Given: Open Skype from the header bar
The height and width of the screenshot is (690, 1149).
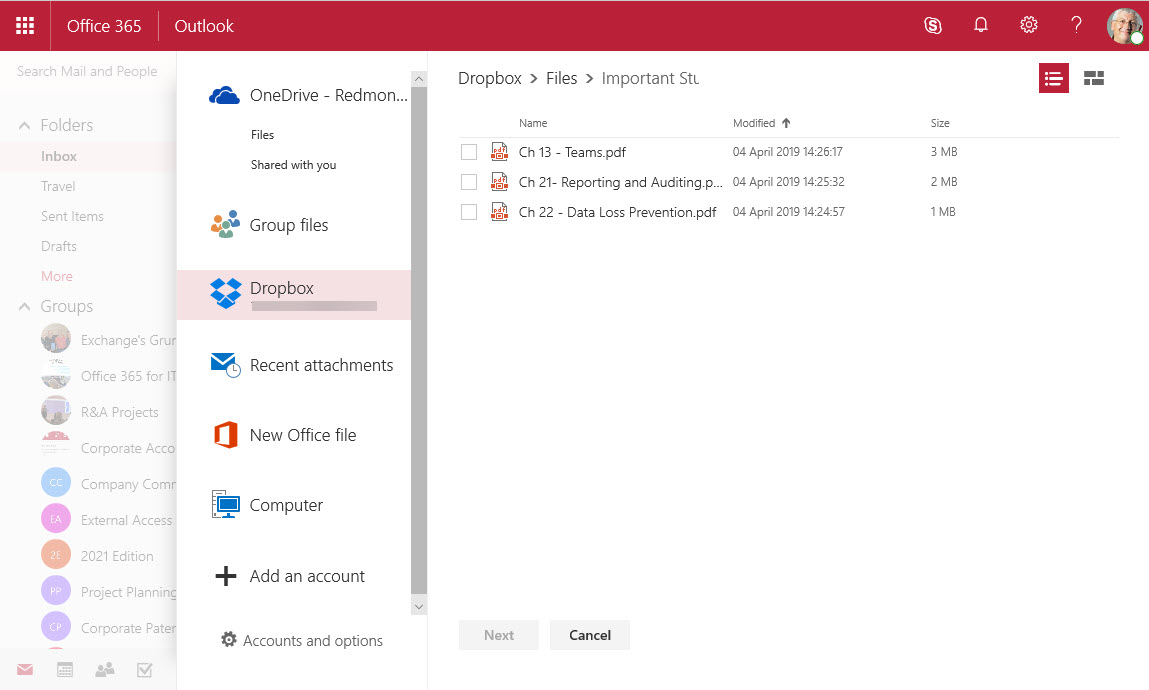Looking at the screenshot, I should pos(933,26).
